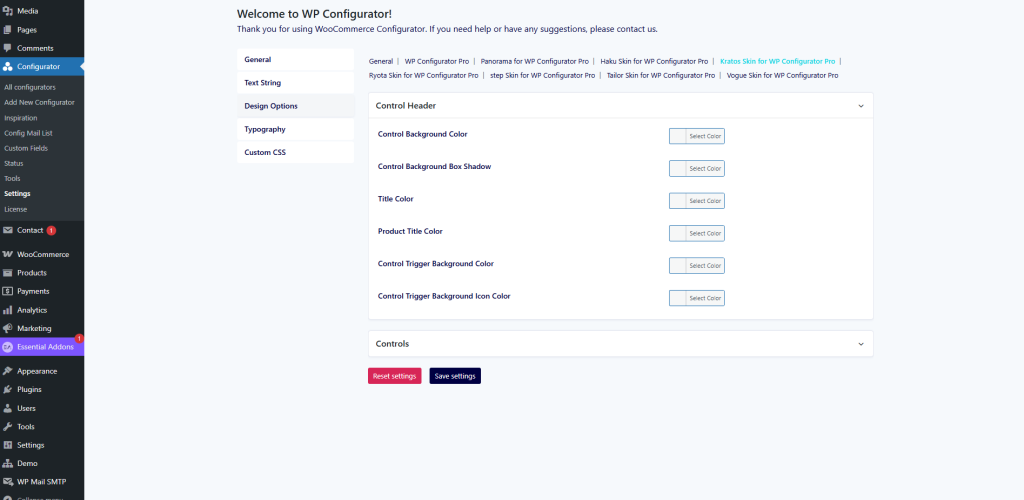Select the WP Configurator Pro sub-tab
This screenshot has width=1024, height=500.
(437, 61)
